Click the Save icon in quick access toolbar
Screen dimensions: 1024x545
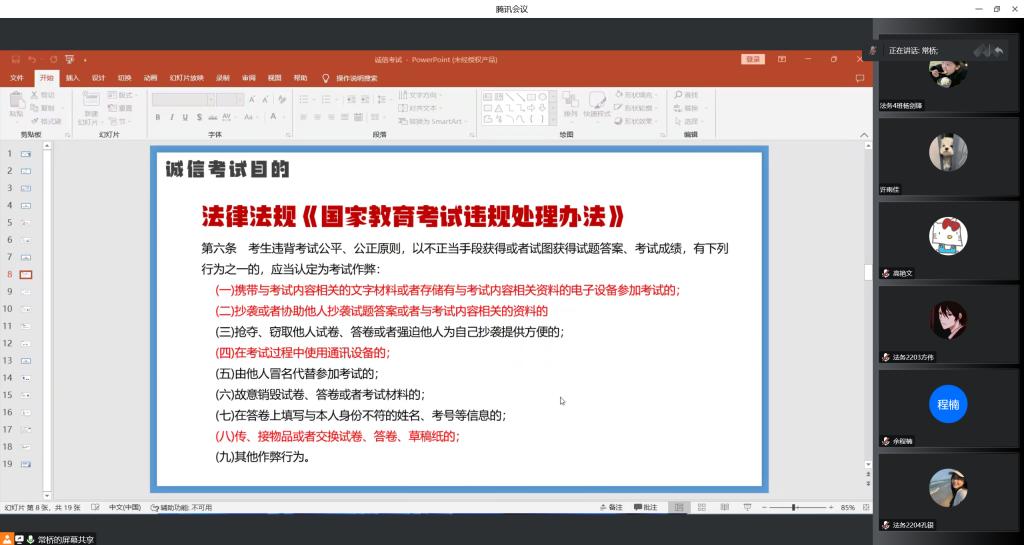click(x=15, y=60)
